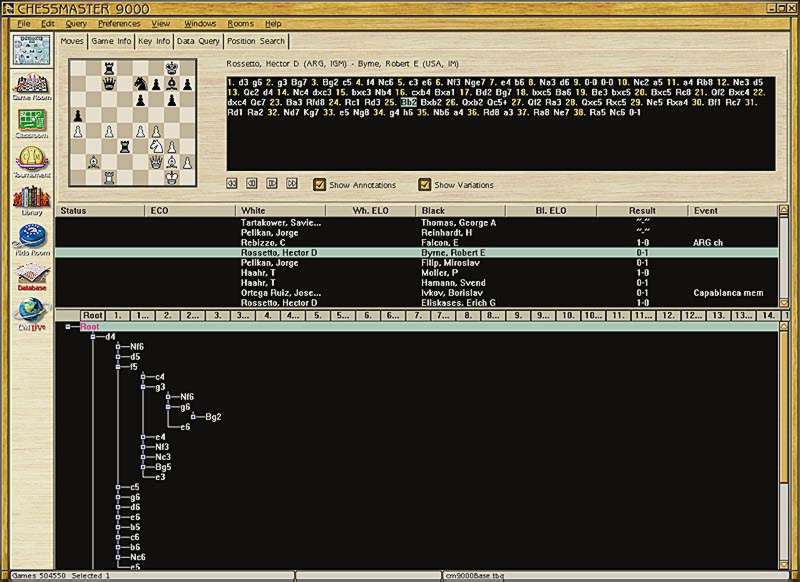Click the game list scrollbar down arrow
The width and height of the screenshot is (800, 582).
coord(784,302)
